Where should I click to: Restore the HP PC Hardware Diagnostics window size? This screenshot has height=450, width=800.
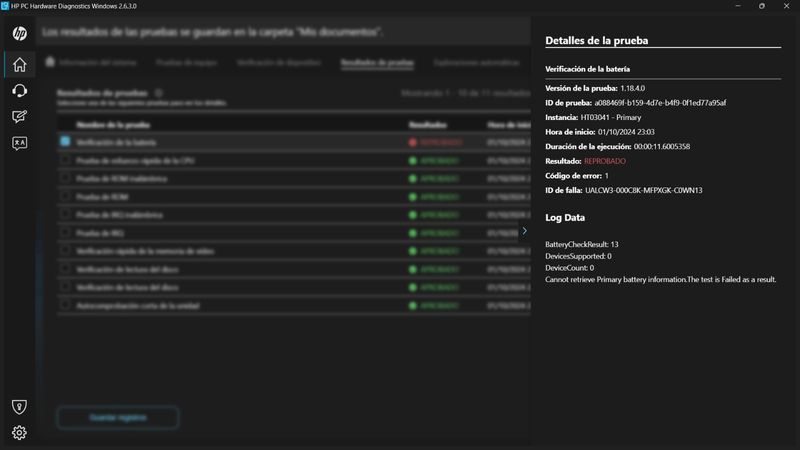(762, 6)
